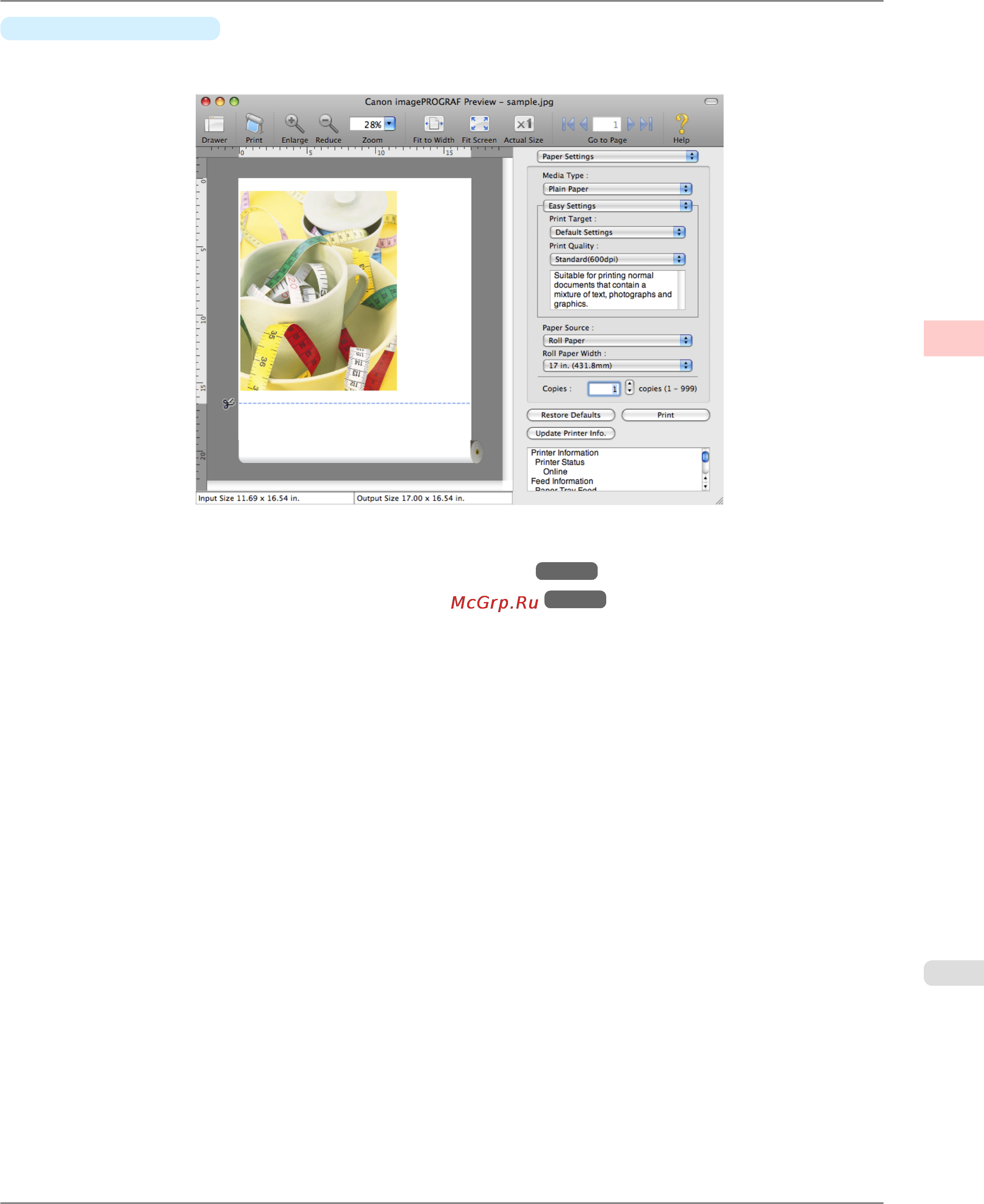Open Print Quality Standard(600dpi) dropdown
Image resolution: width=984 pixels, height=1204 pixels.
point(617,259)
